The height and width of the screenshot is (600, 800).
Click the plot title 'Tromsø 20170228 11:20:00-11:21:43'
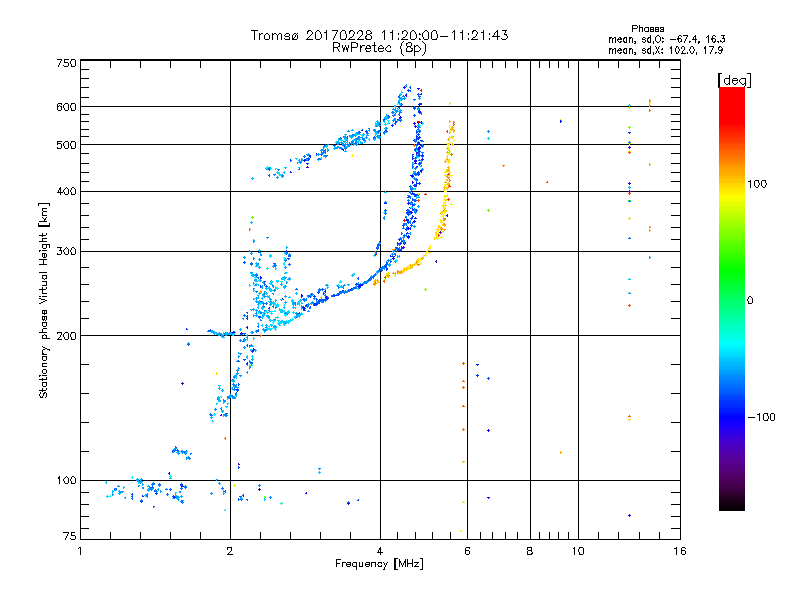[x=379, y=35]
